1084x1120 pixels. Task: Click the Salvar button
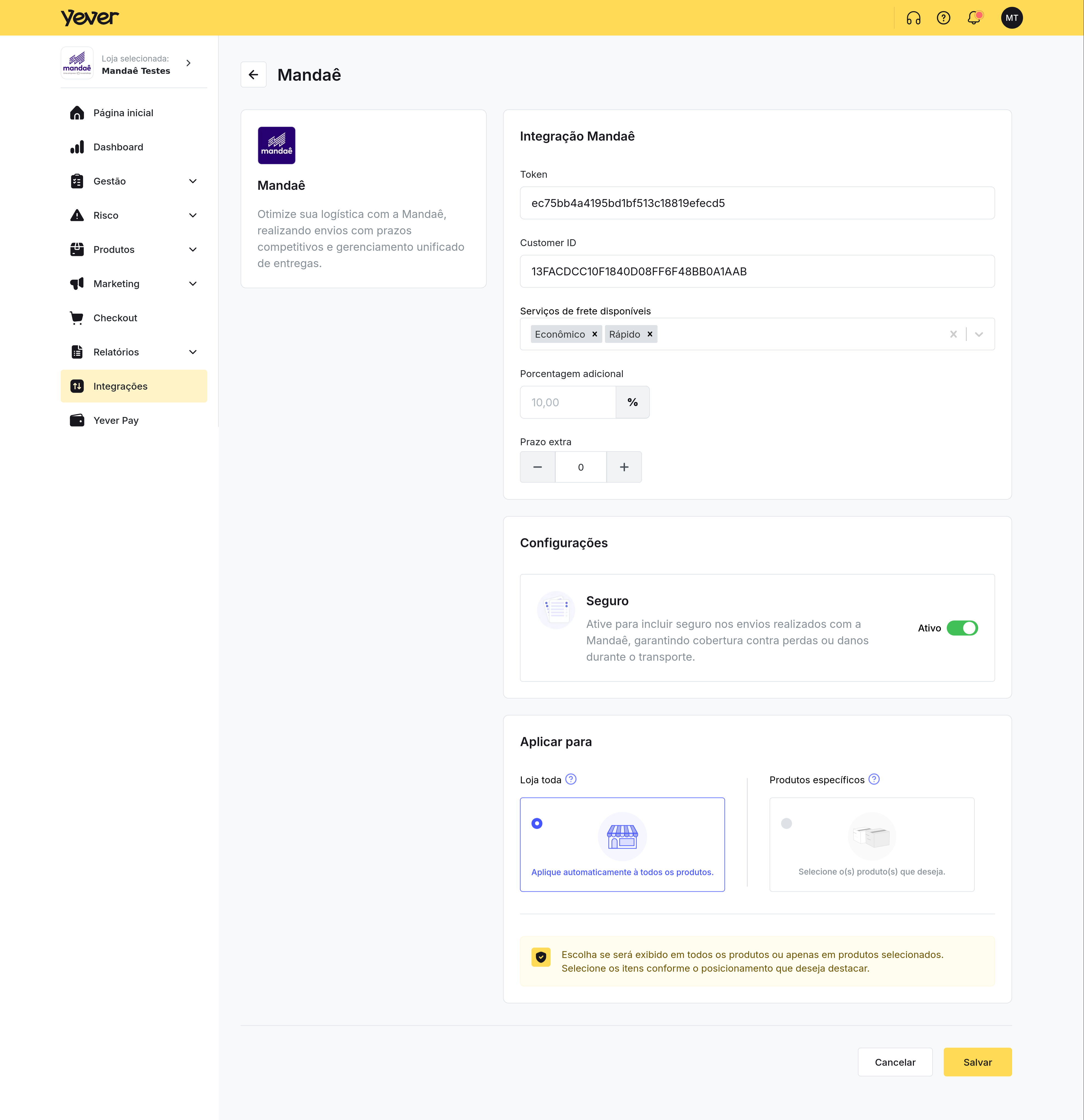977,1062
